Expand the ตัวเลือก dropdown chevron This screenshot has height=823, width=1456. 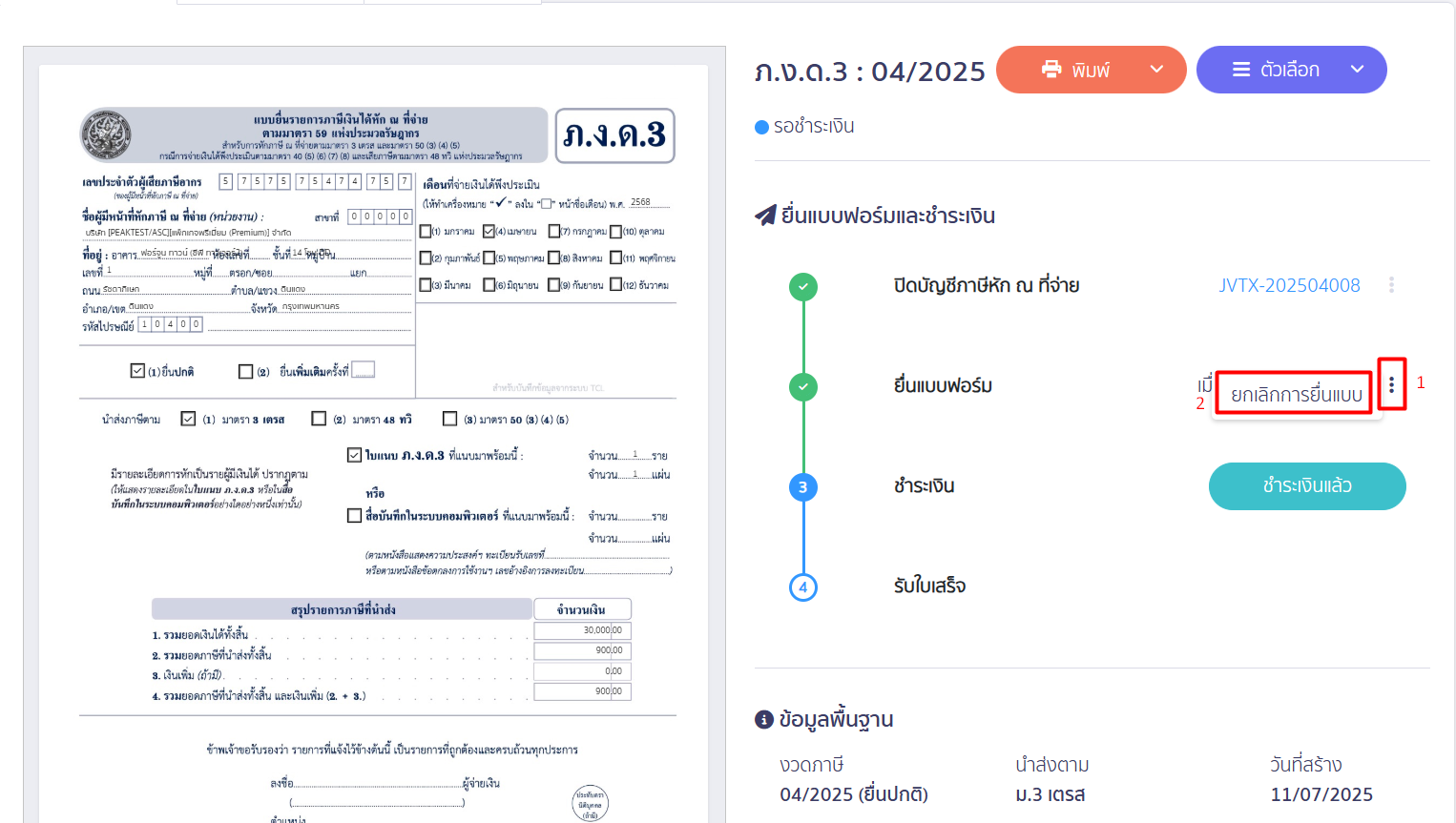[x=1357, y=69]
